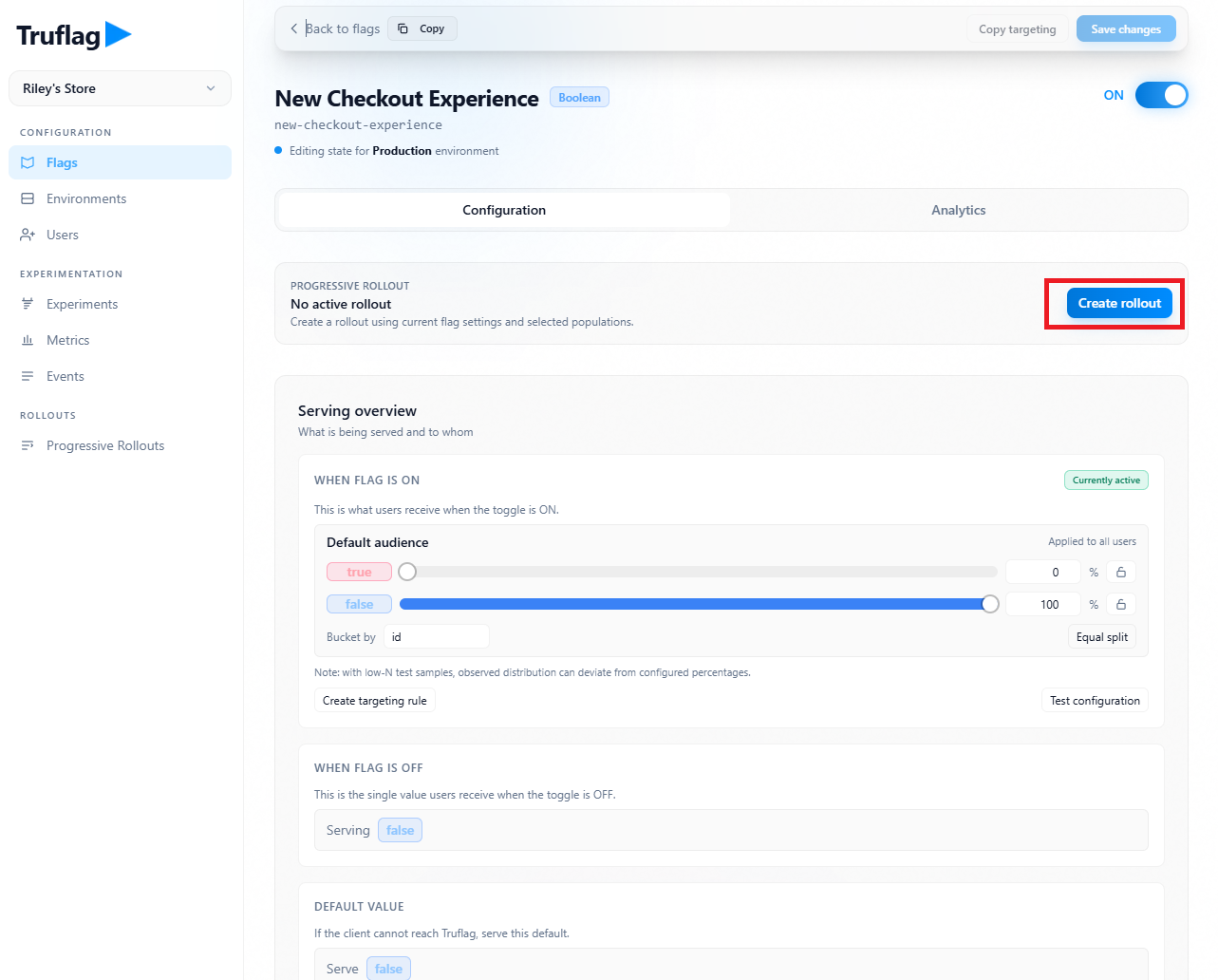Save changes to the flag
The image size is (1218, 980).
1126,28
